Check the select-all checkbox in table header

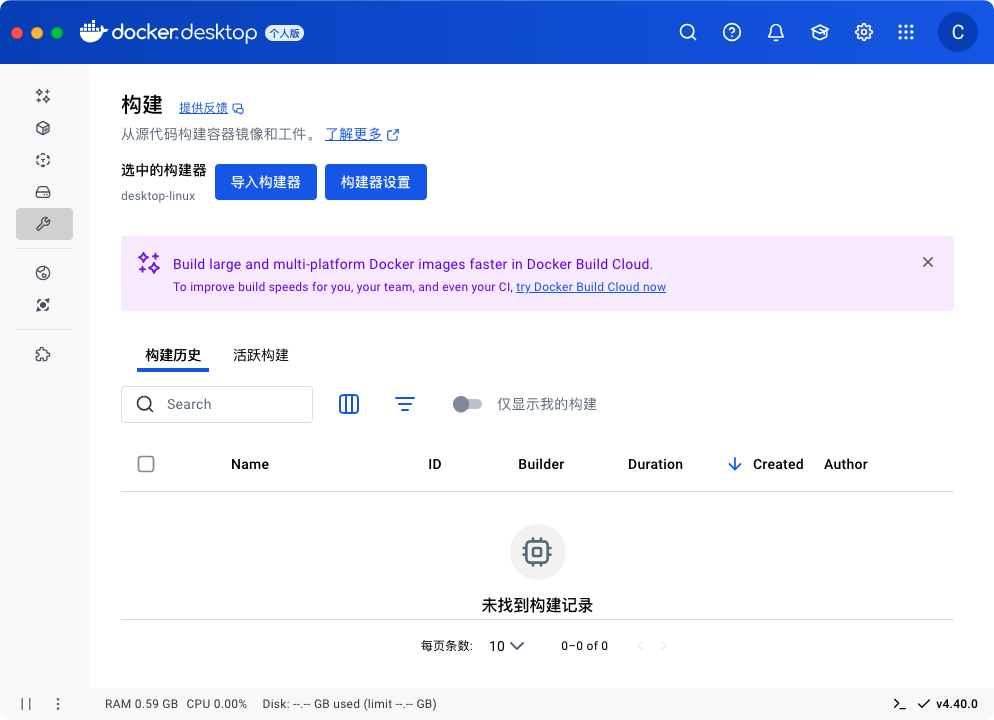(x=146, y=464)
